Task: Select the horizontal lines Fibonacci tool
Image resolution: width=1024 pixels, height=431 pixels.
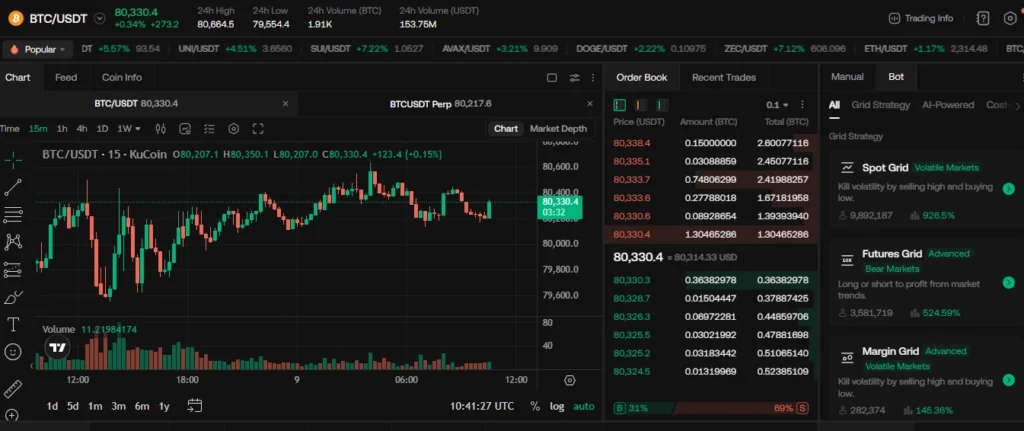Action: 12,214
